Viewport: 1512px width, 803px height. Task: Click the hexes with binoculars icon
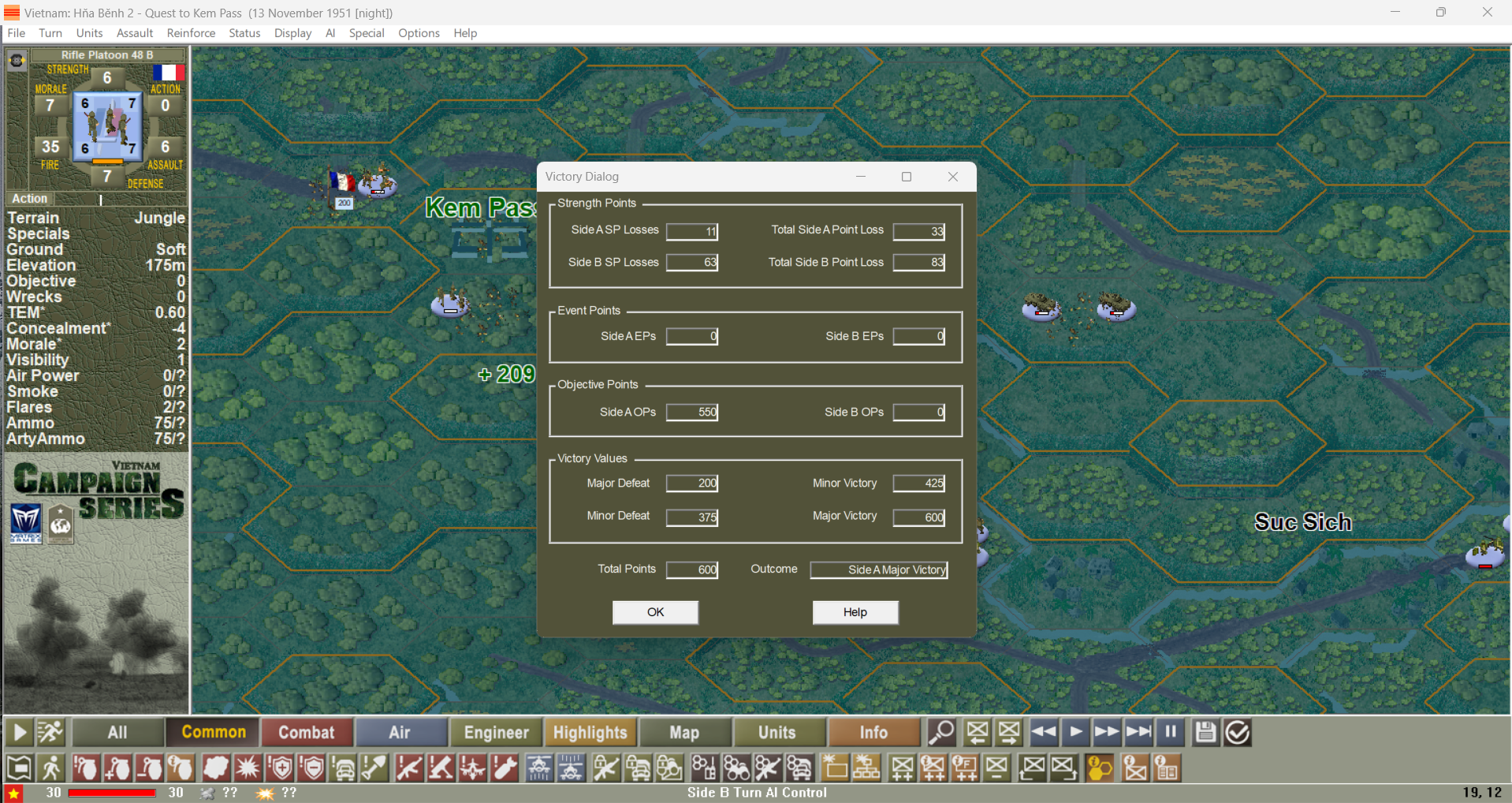tap(736, 768)
